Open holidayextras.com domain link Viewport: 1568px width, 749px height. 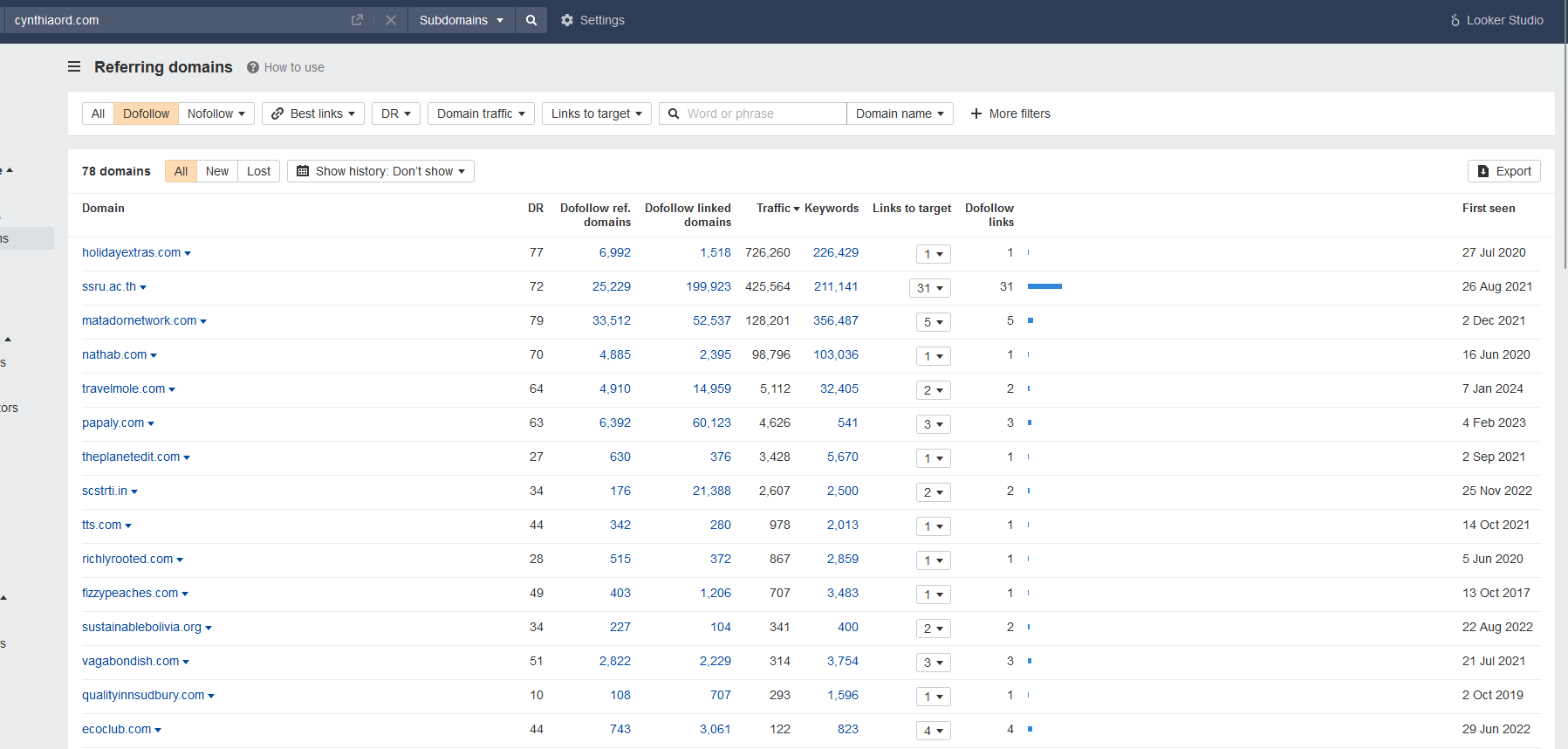131,252
